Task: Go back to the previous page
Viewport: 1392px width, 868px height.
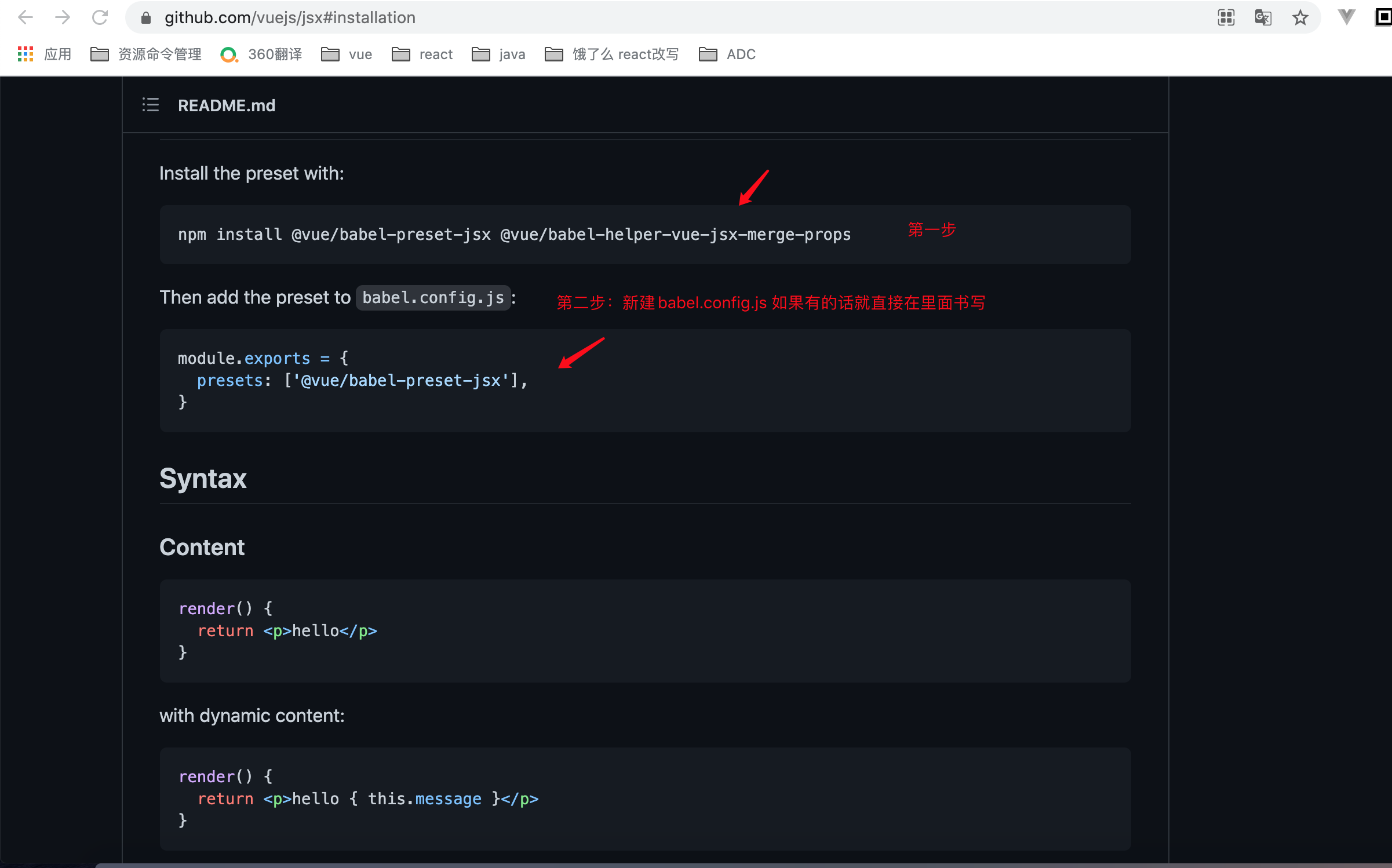Action: (25, 17)
